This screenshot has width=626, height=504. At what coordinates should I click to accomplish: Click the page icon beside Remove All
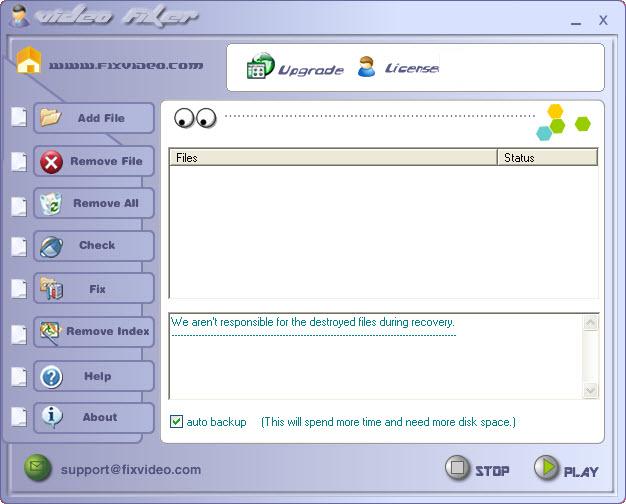pos(19,206)
